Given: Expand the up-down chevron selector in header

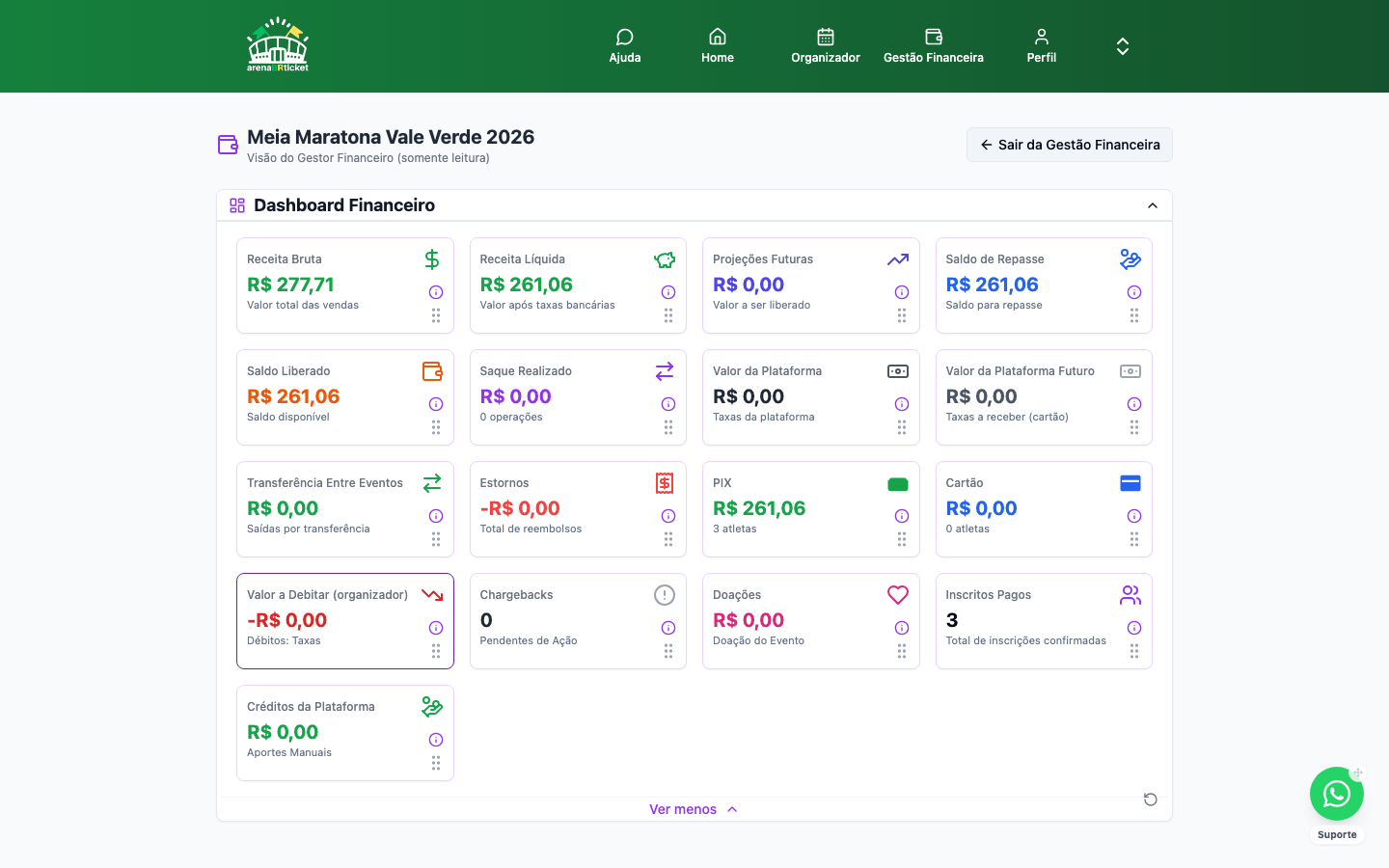Looking at the screenshot, I should coord(1123,46).
